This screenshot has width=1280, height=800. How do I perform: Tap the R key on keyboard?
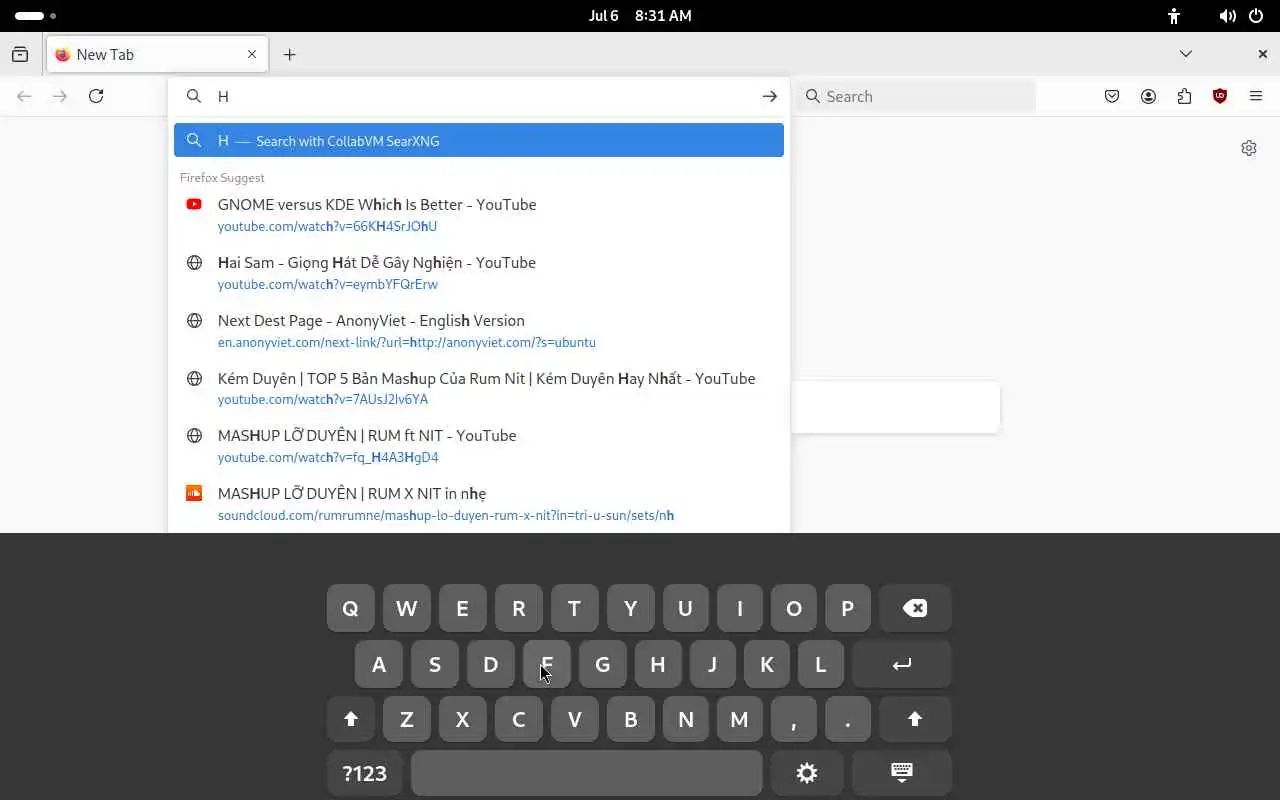[x=518, y=608]
